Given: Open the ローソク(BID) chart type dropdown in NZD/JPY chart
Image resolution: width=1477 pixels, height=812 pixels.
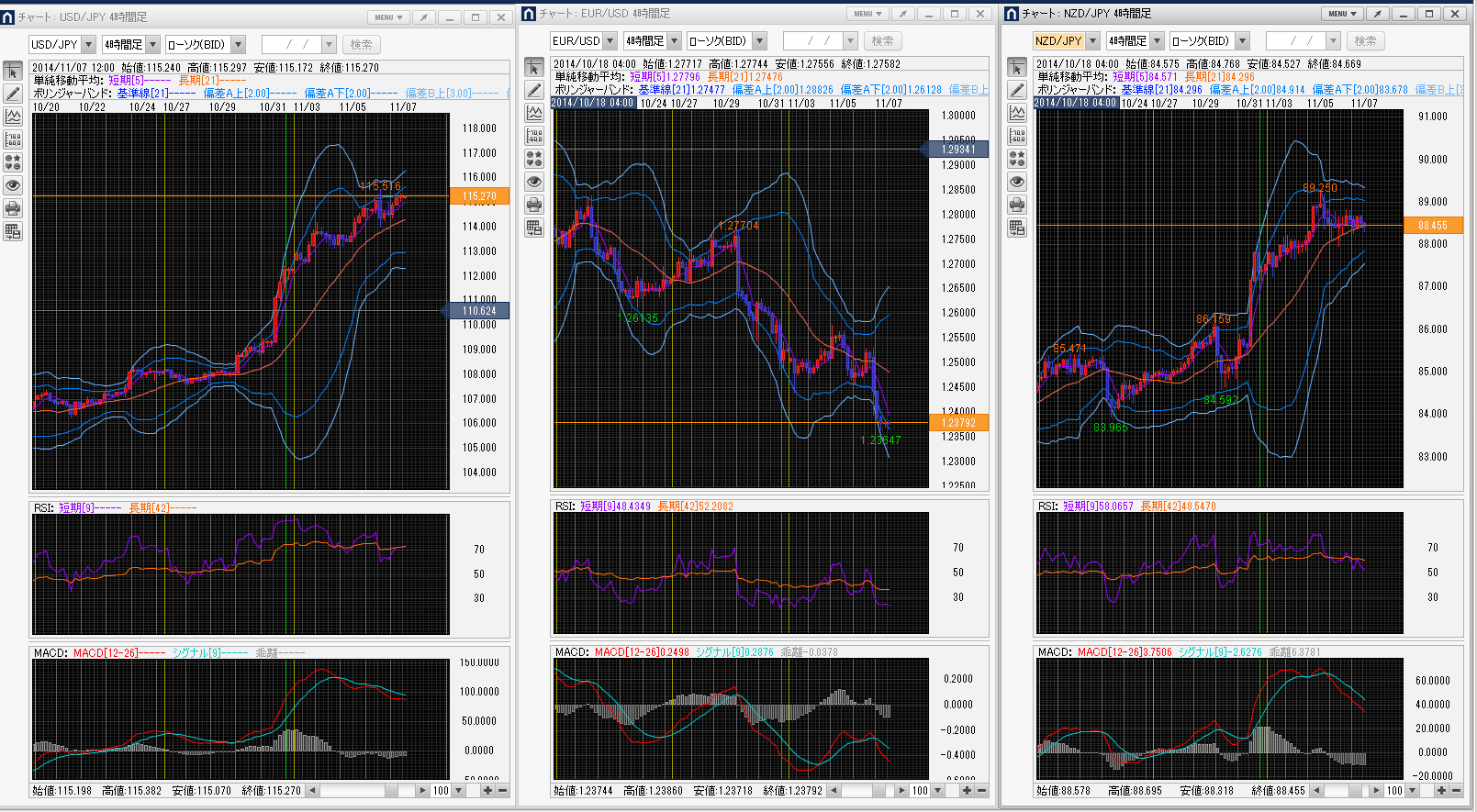Looking at the screenshot, I should pos(1242,40).
